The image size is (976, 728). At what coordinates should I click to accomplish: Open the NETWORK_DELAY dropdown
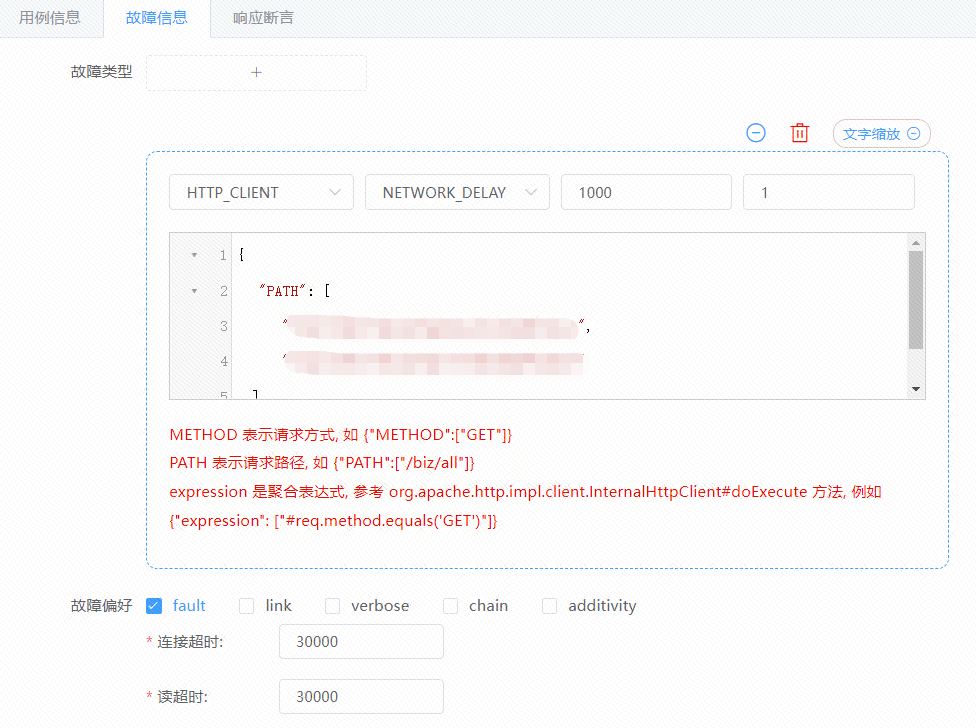point(458,192)
